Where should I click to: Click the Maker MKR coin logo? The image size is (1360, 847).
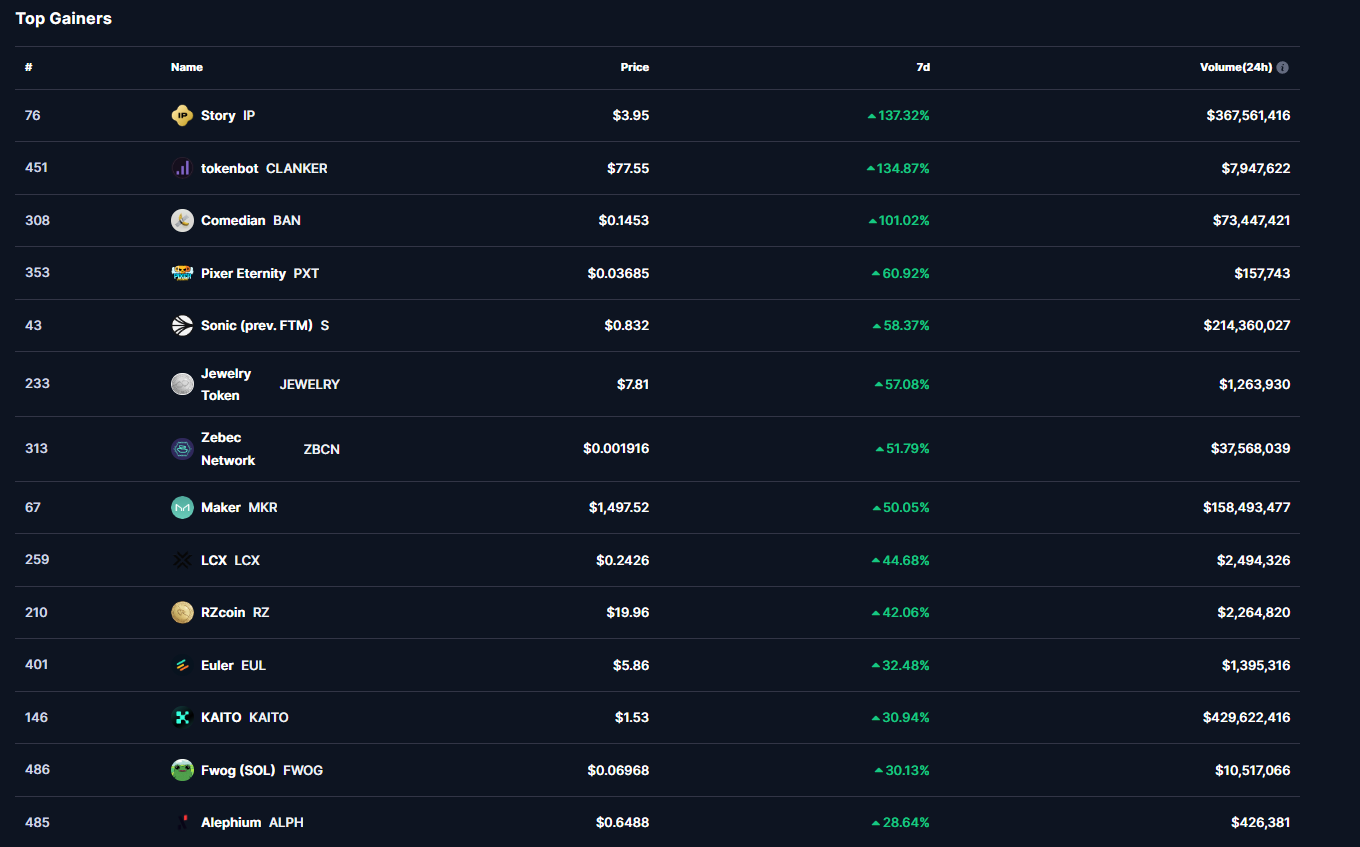pos(182,508)
